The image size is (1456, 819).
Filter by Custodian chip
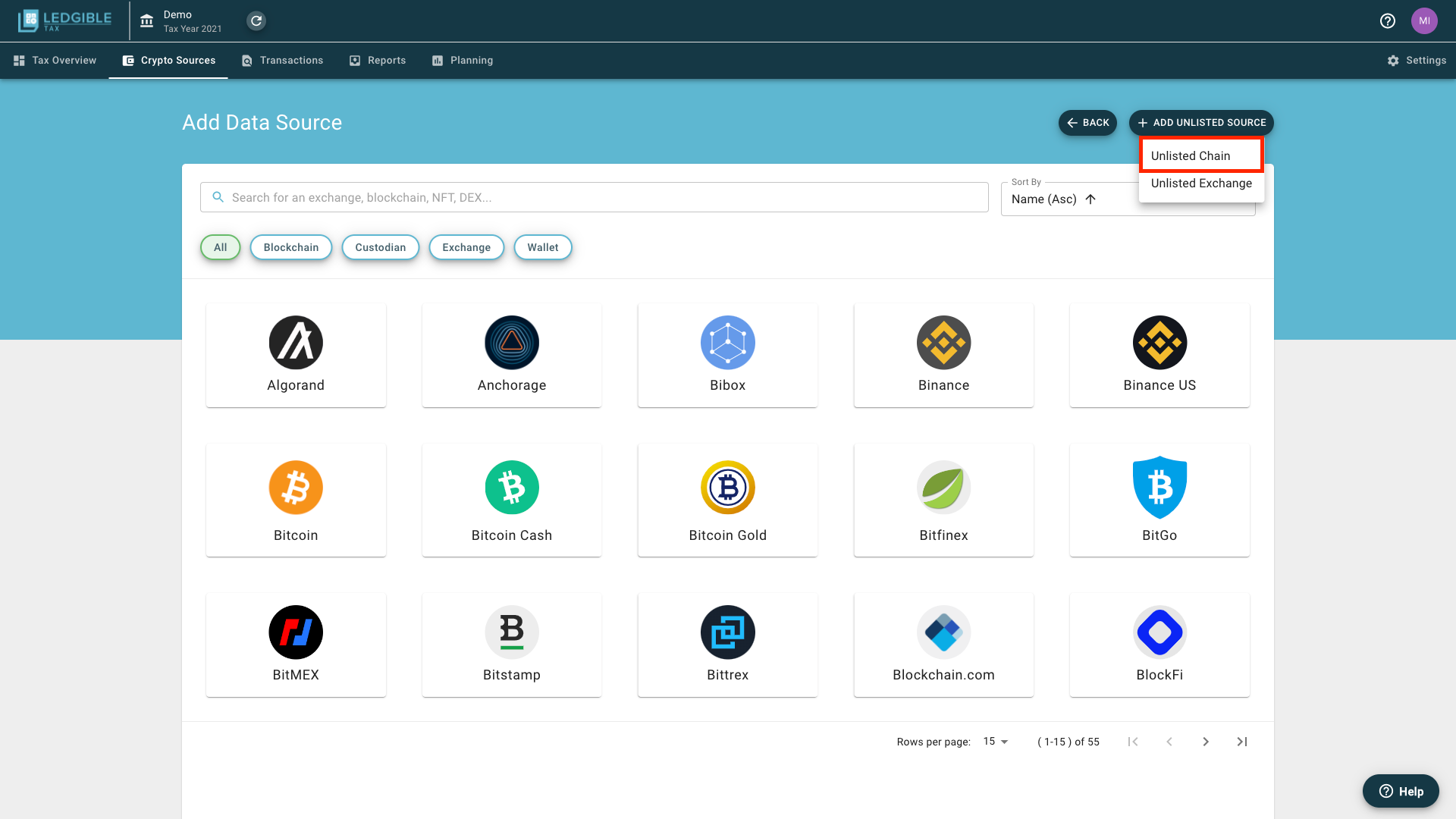click(x=381, y=247)
